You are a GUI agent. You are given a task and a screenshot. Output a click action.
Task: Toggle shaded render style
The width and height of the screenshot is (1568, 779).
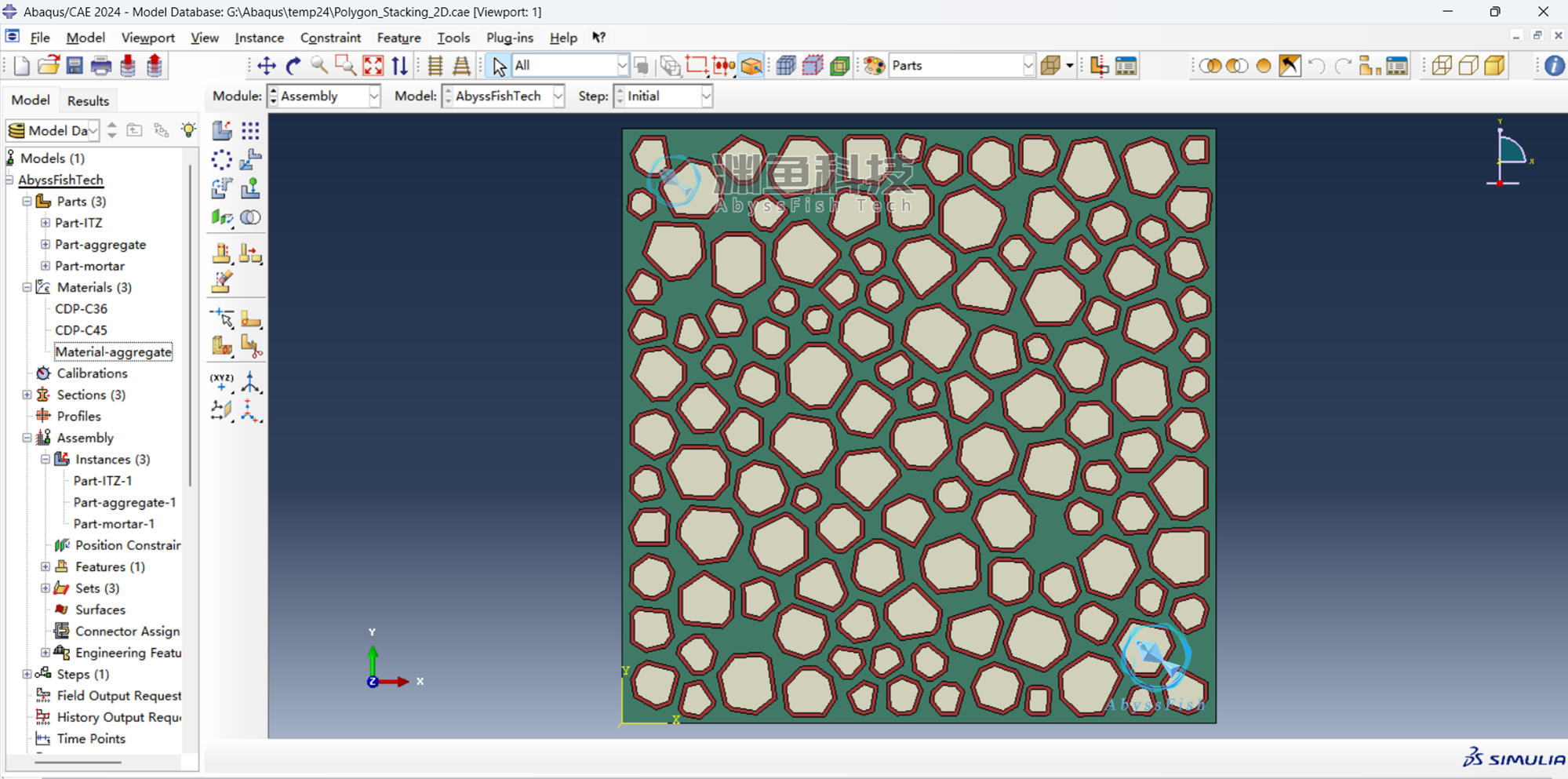1495,66
